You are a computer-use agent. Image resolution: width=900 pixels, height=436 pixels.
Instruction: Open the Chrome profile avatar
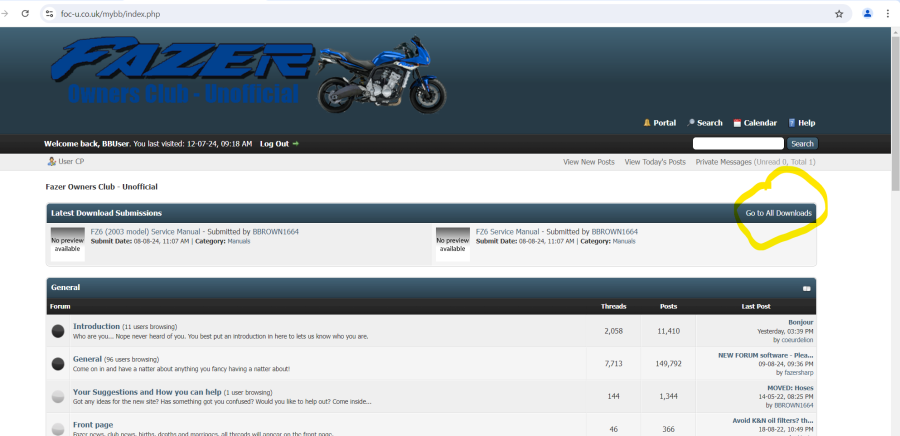click(867, 14)
